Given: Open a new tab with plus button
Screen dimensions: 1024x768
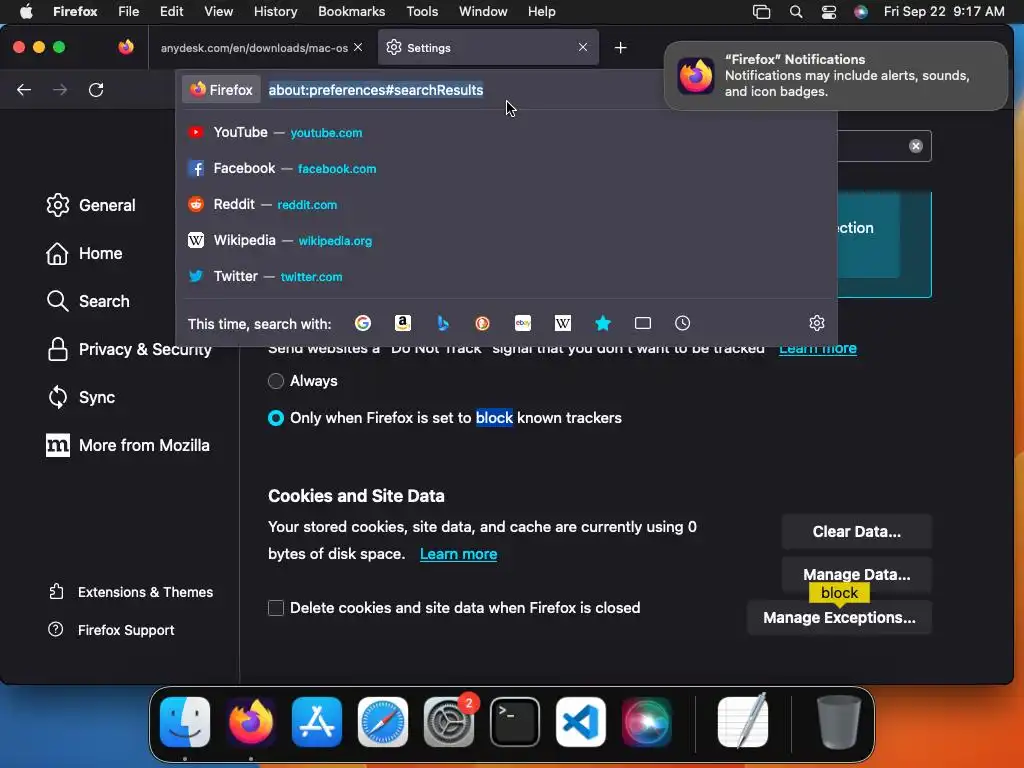Looking at the screenshot, I should click(620, 48).
